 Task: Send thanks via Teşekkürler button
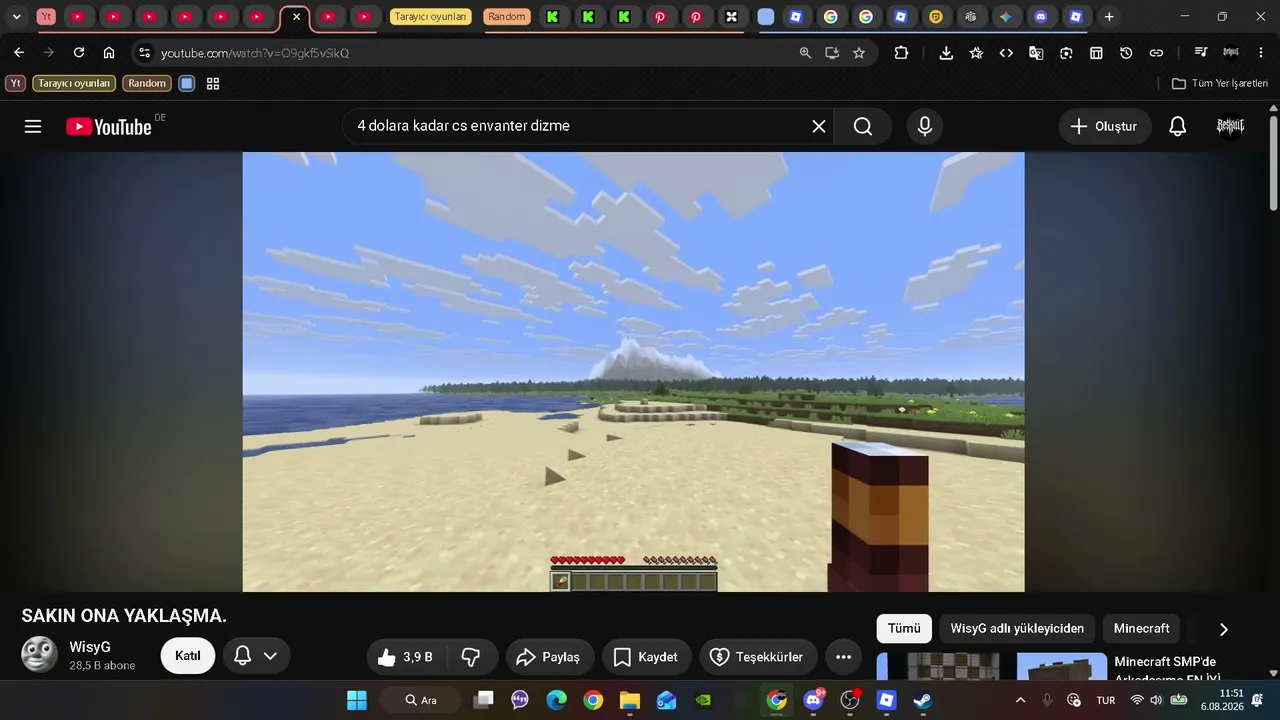757,657
